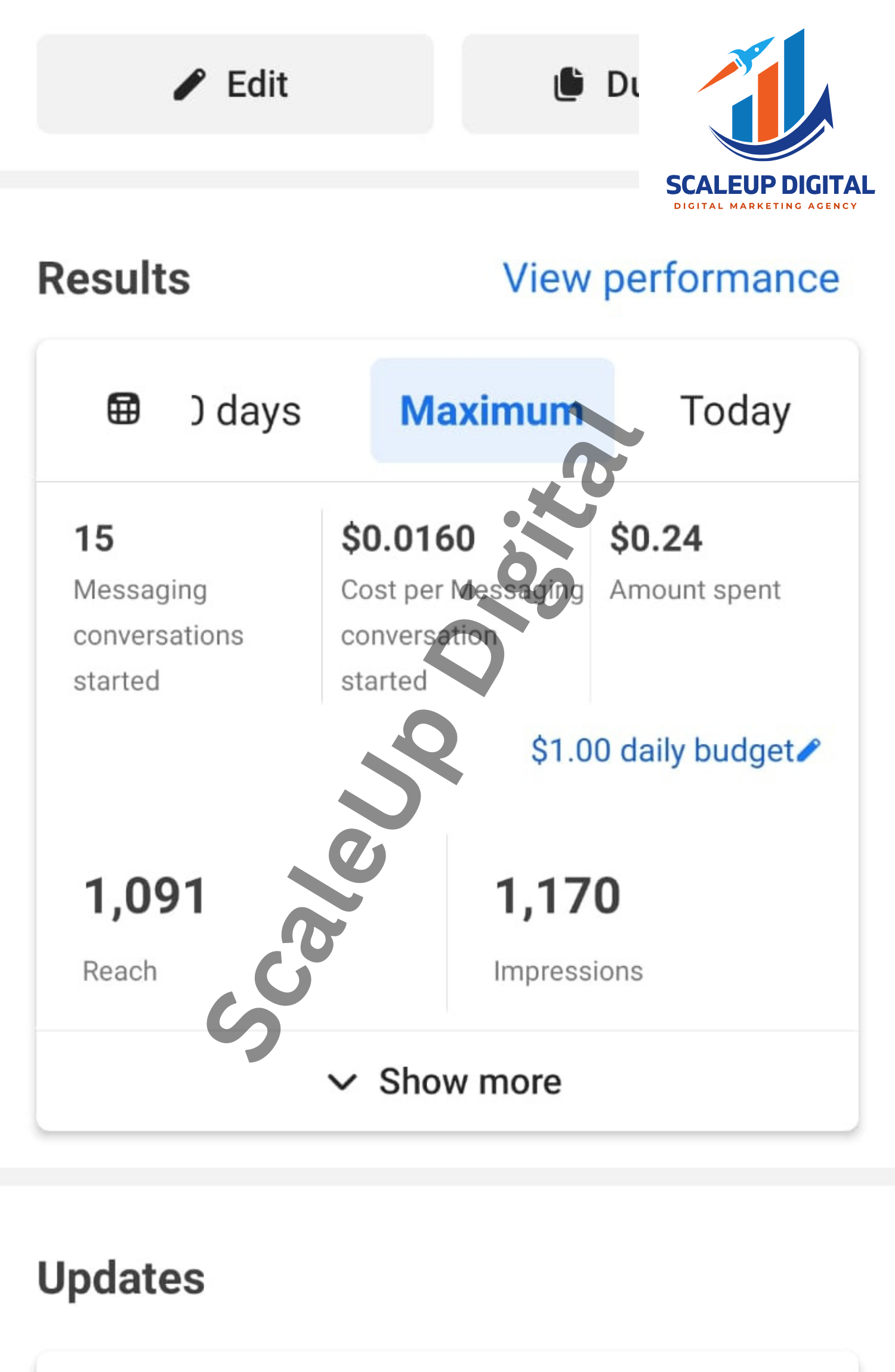895x1372 pixels.
Task: Click the Show more text
Action: tap(470, 1081)
